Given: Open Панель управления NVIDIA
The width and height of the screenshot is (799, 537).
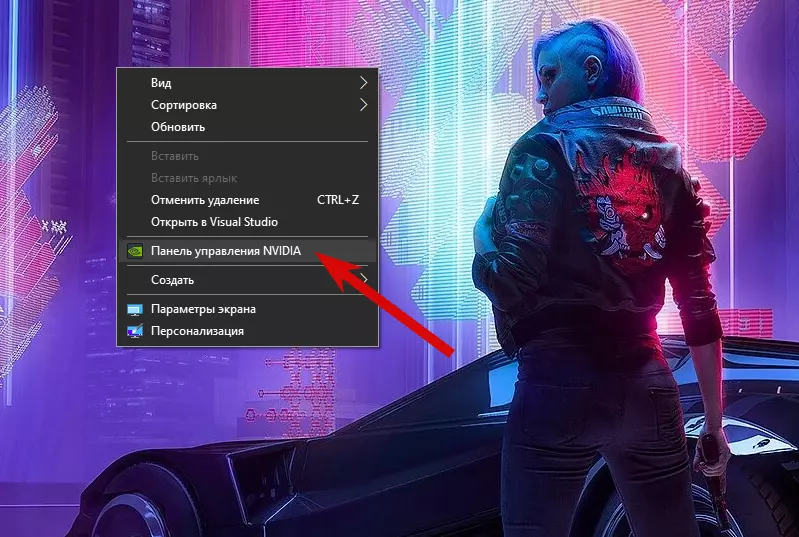Looking at the screenshot, I should 248,251.
